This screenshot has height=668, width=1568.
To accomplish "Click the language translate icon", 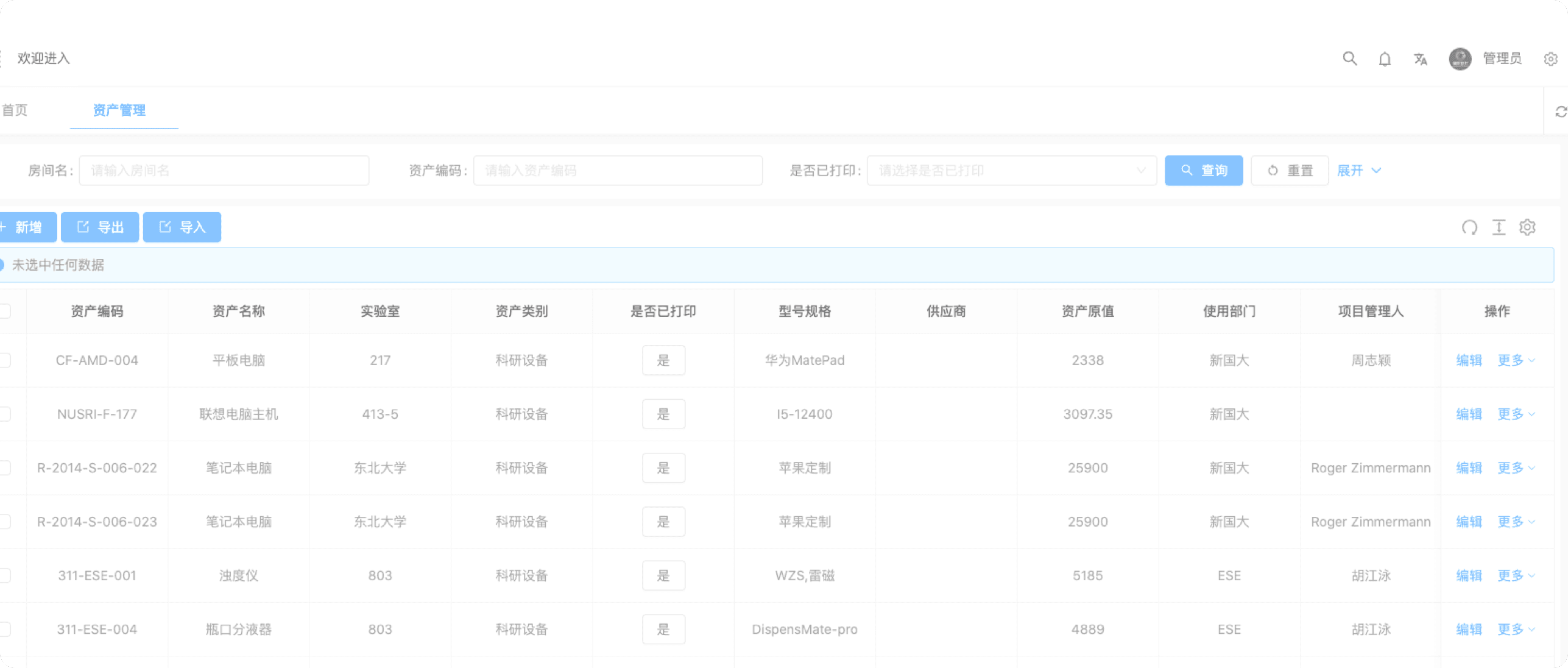I will pyautogui.click(x=1420, y=59).
